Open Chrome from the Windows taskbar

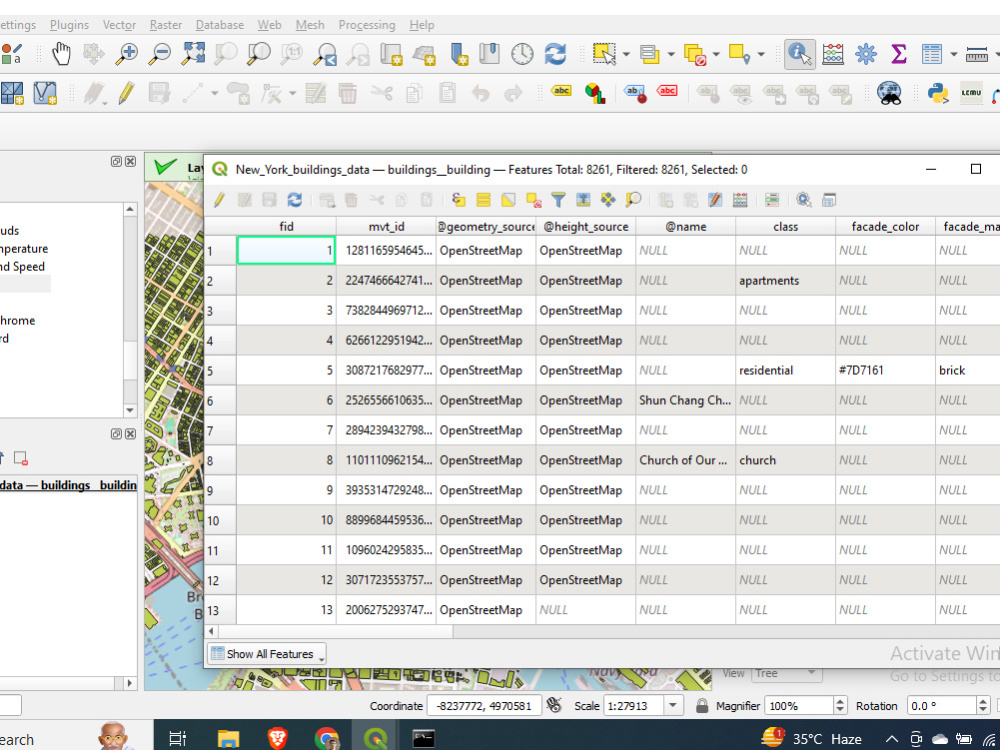point(327,739)
